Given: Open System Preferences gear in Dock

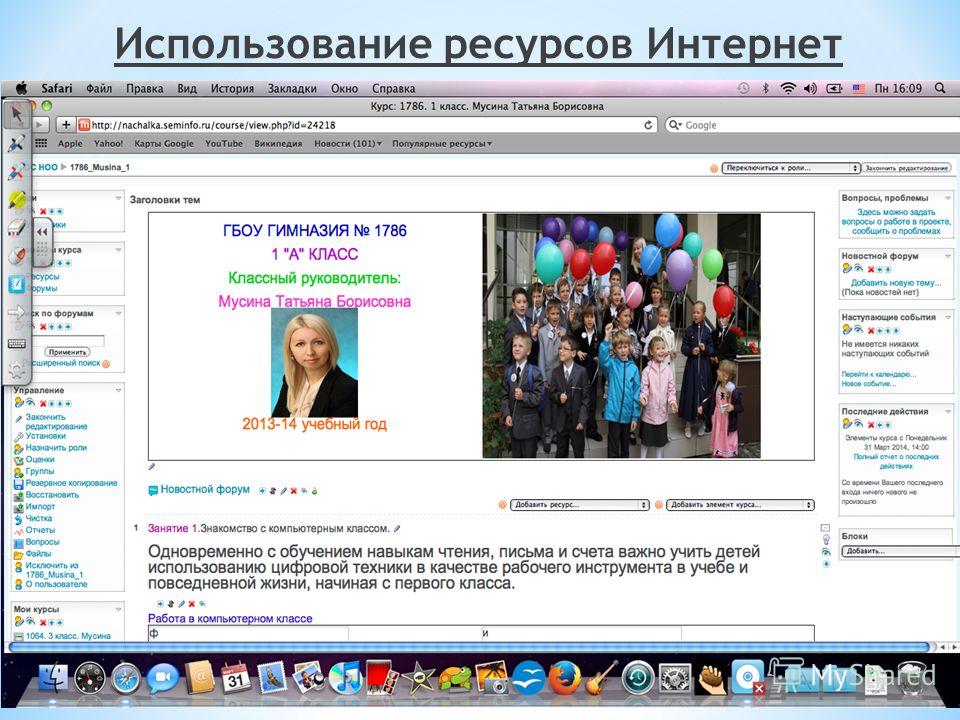Looking at the screenshot, I should click(x=674, y=678).
